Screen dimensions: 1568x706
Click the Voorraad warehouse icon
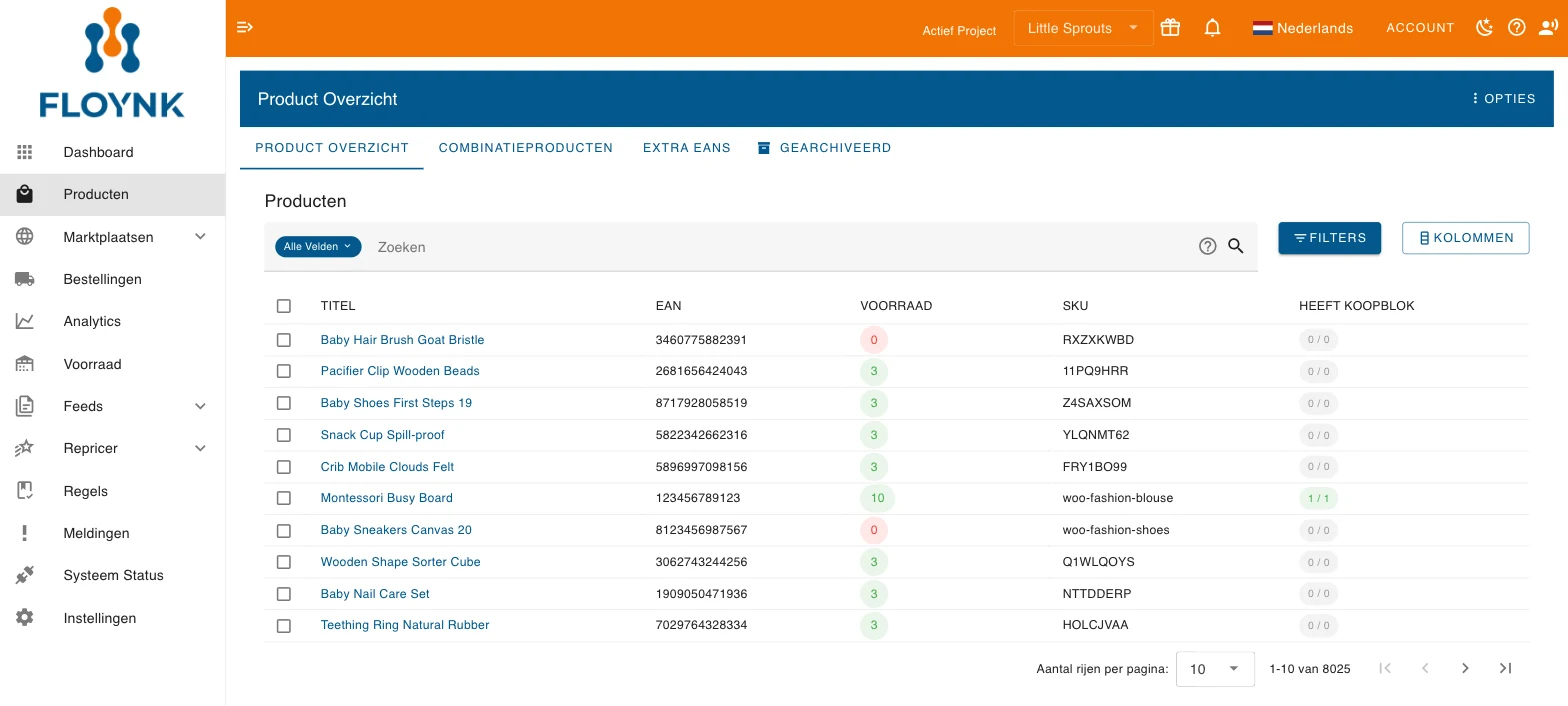coord(25,364)
